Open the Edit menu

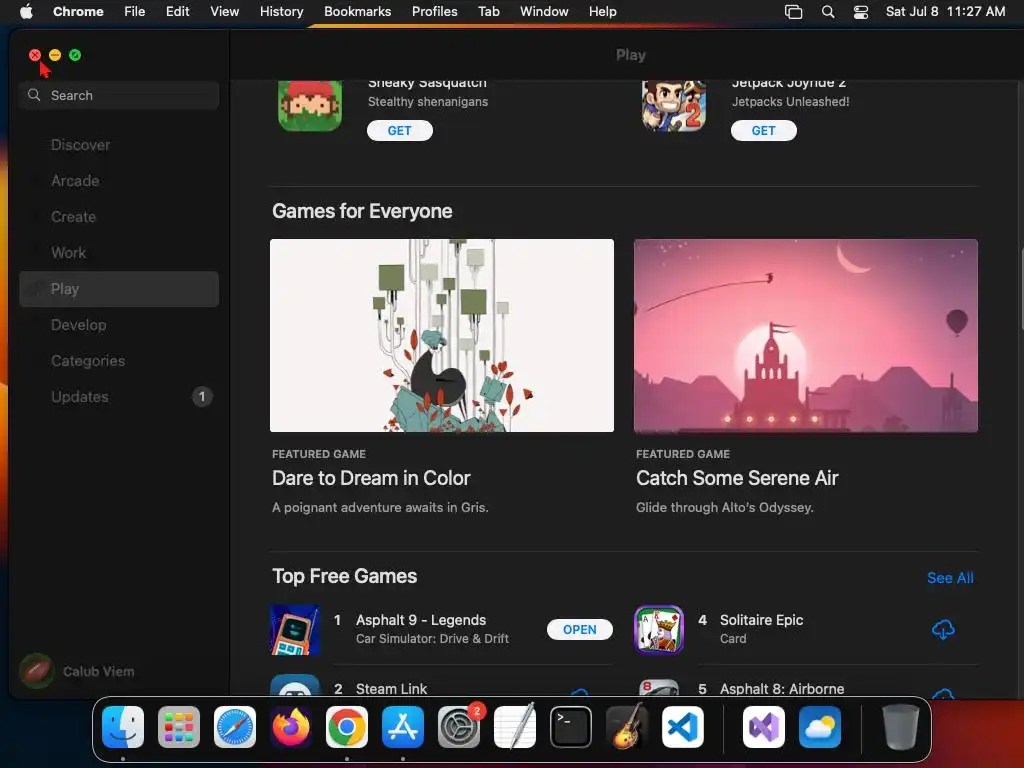pos(177,12)
